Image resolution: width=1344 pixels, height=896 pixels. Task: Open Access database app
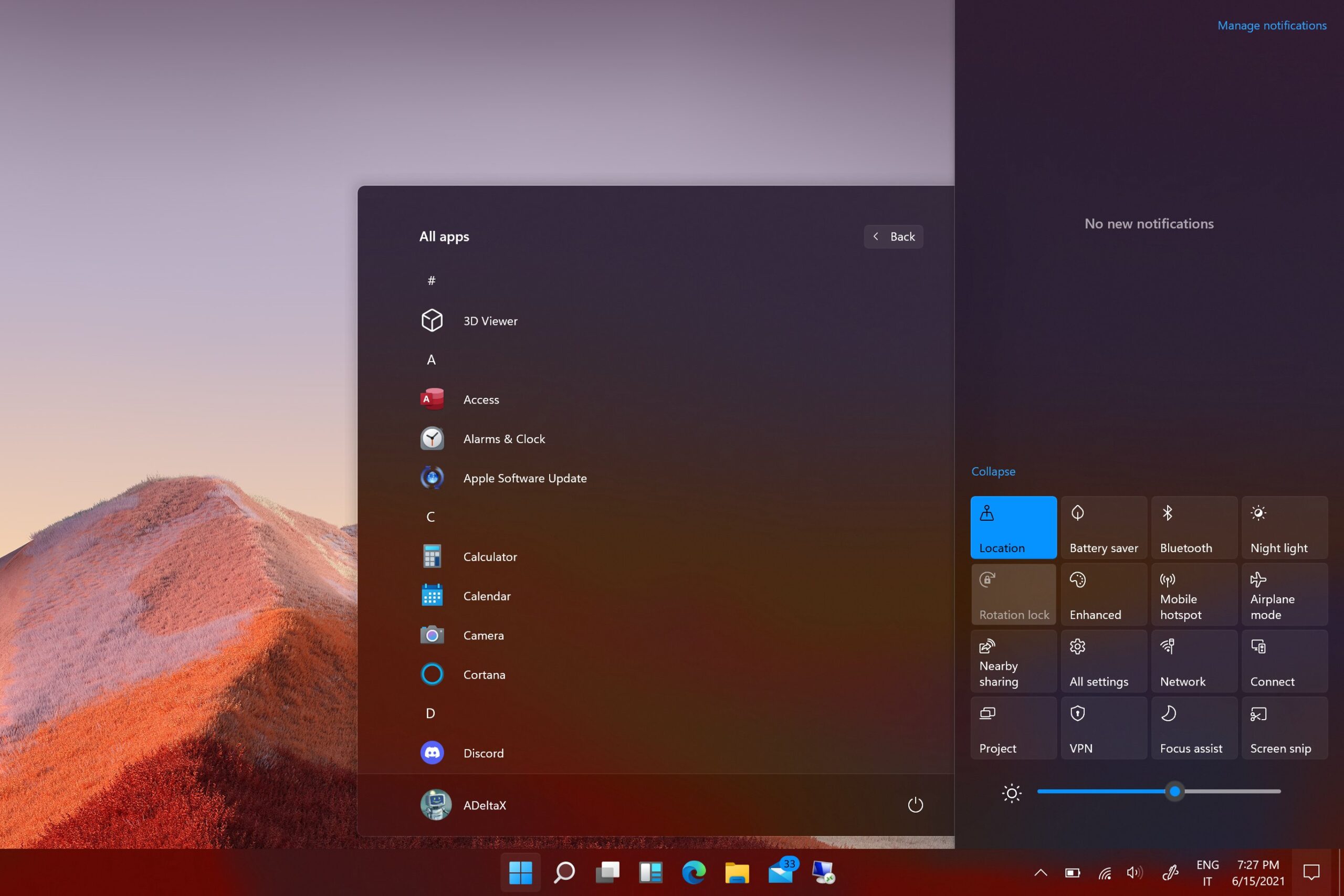click(x=480, y=398)
